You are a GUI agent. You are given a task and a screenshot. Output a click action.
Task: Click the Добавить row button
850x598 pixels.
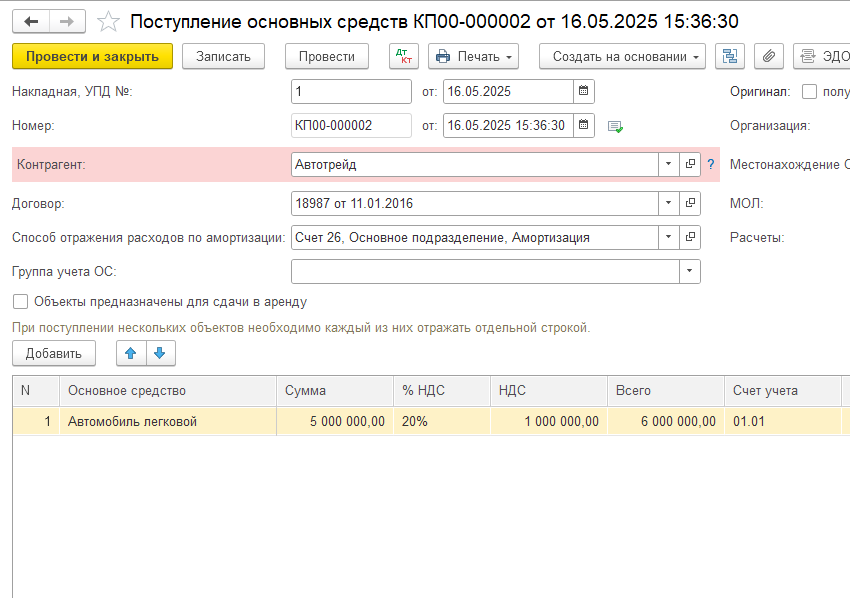tap(54, 353)
